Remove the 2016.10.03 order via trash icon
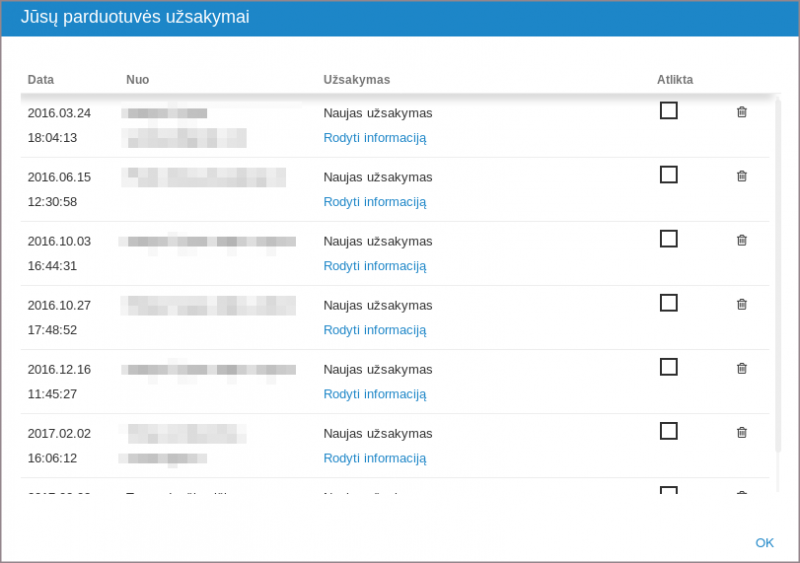 point(741,240)
